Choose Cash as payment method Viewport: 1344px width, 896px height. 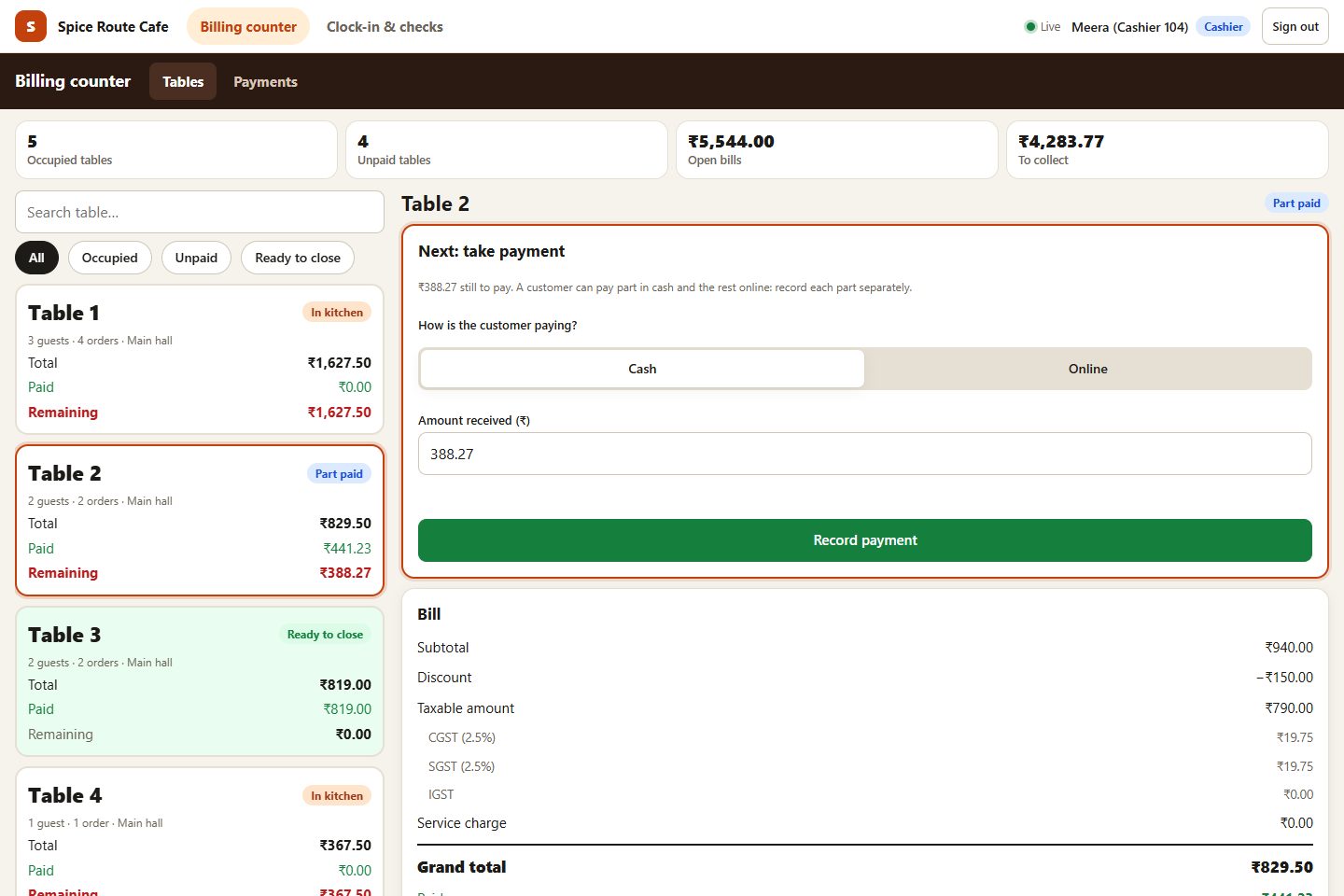pyautogui.click(x=642, y=369)
